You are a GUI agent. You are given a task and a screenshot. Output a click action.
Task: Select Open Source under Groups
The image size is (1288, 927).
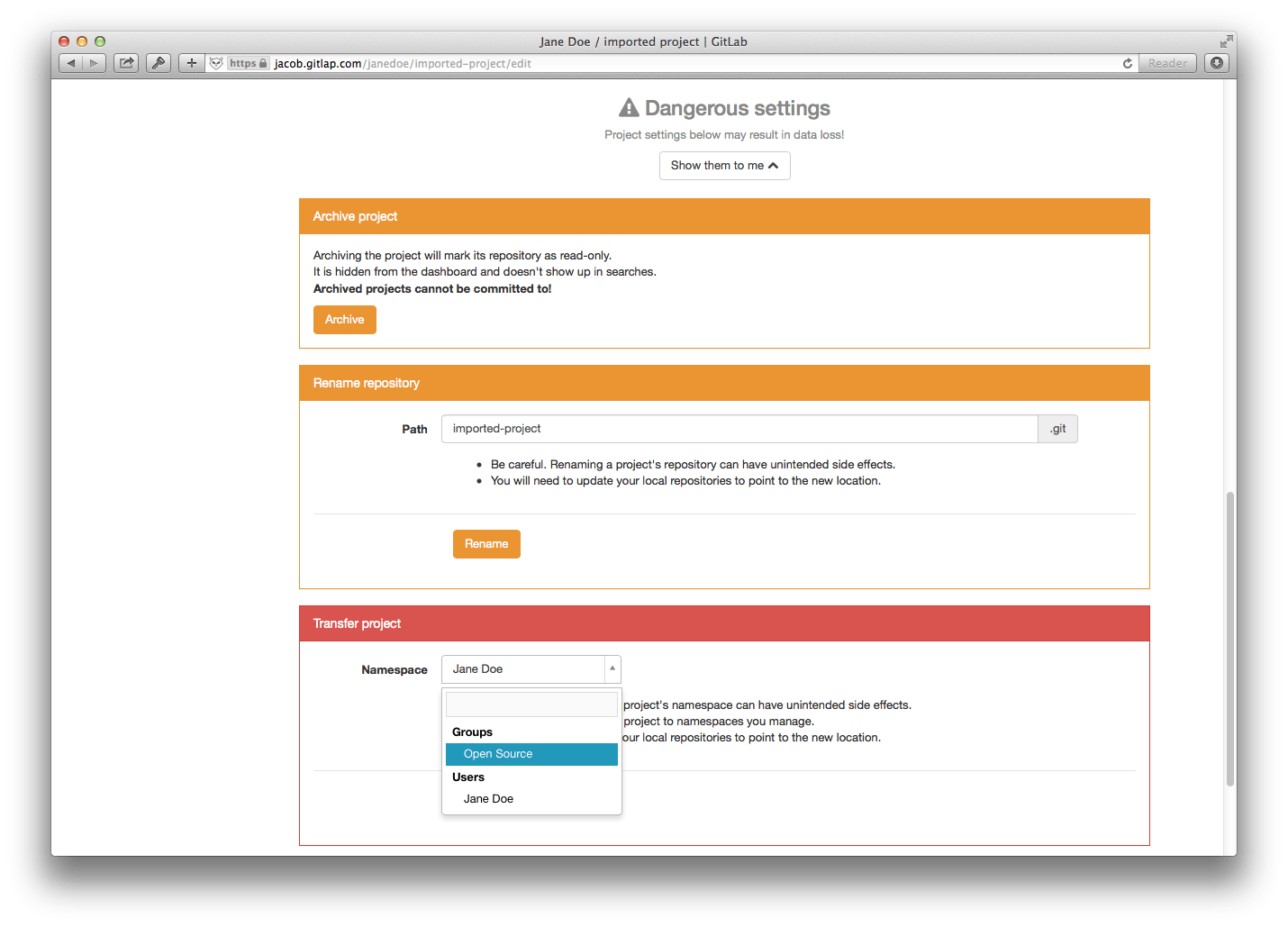(531, 754)
